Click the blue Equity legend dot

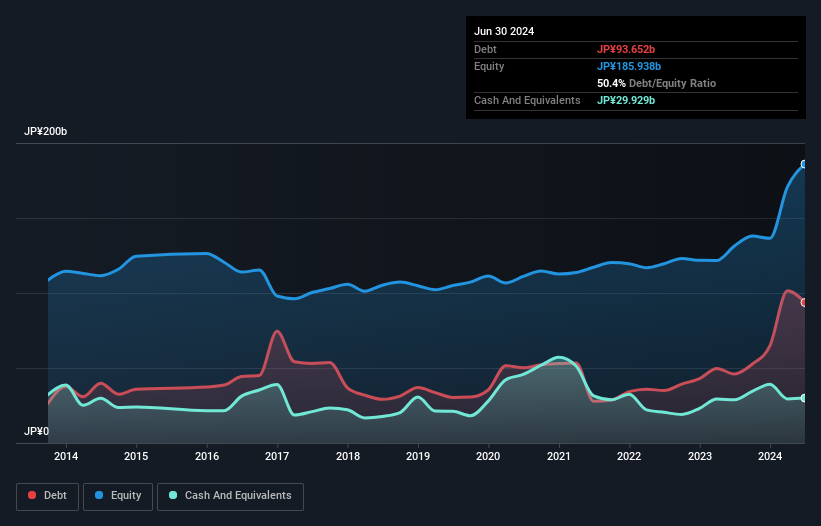point(99,495)
